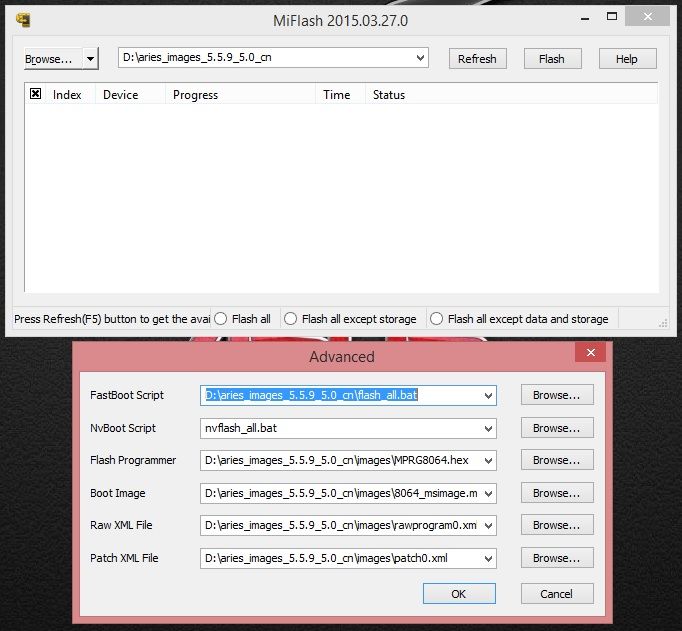This screenshot has height=631, width=682.
Task: Browse for the Boot Image file
Action: [557, 493]
